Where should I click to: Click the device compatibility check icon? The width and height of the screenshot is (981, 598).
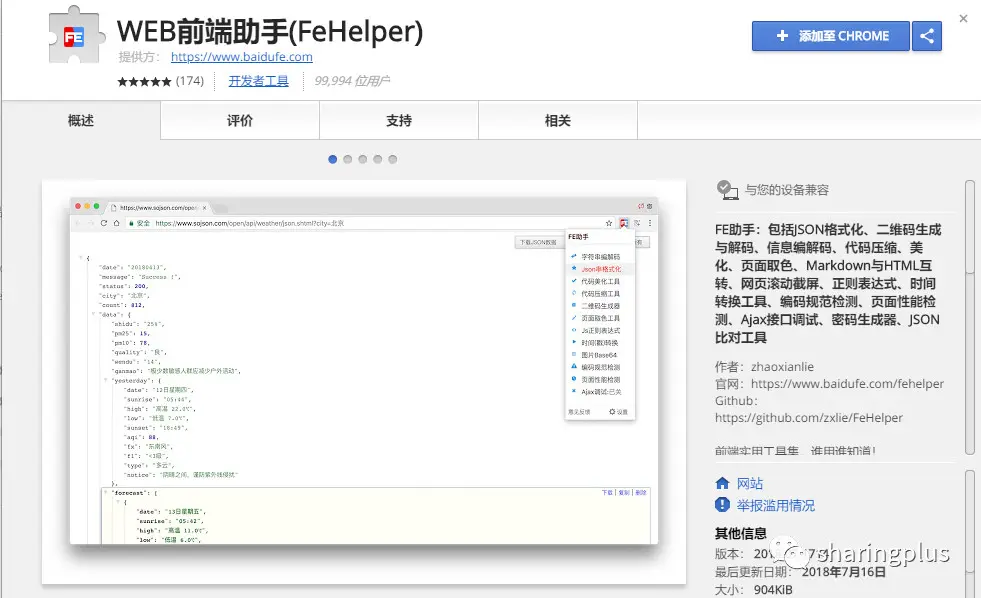point(727,190)
